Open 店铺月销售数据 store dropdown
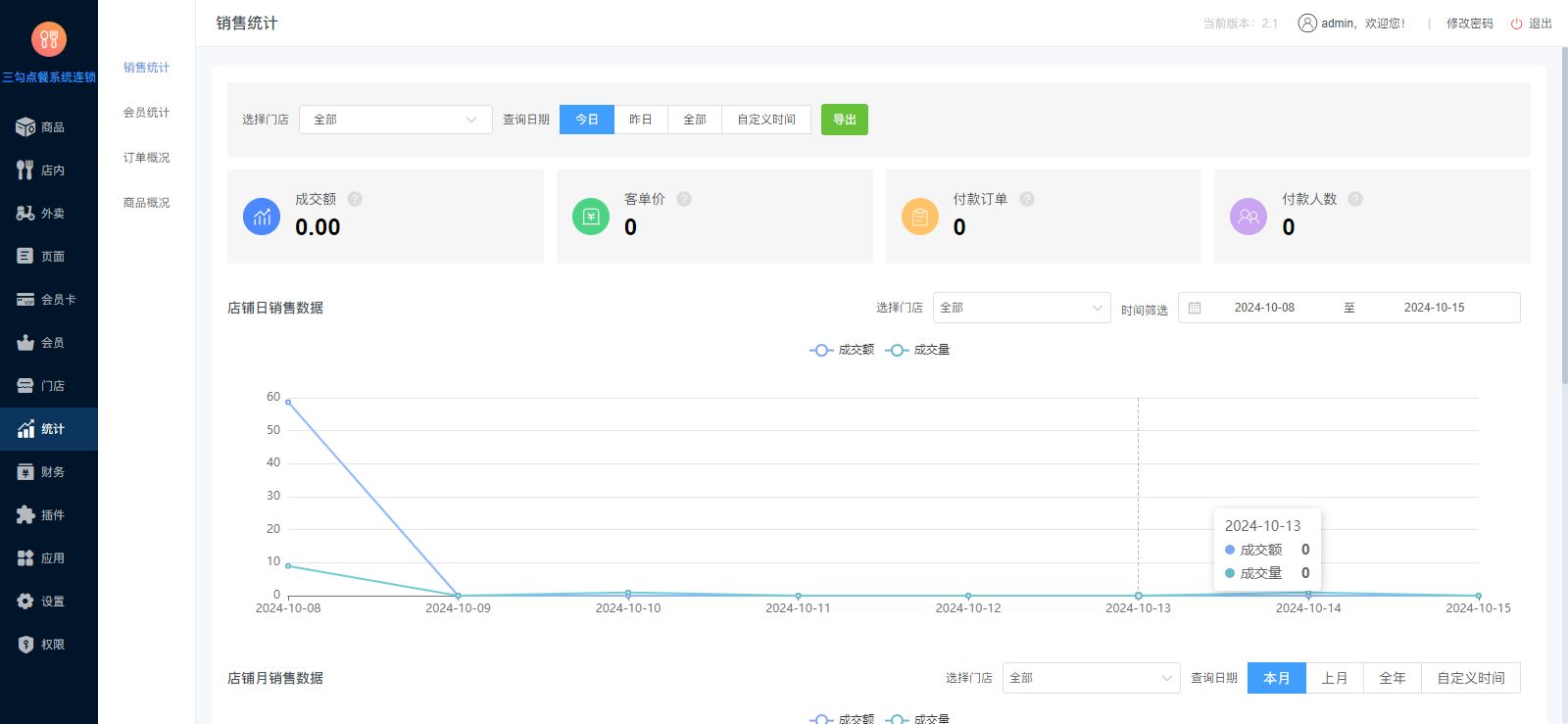 point(1092,678)
